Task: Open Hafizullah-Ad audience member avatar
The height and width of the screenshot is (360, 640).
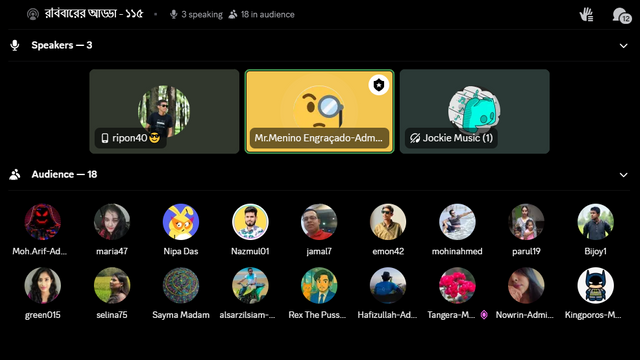Action: [388, 286]
